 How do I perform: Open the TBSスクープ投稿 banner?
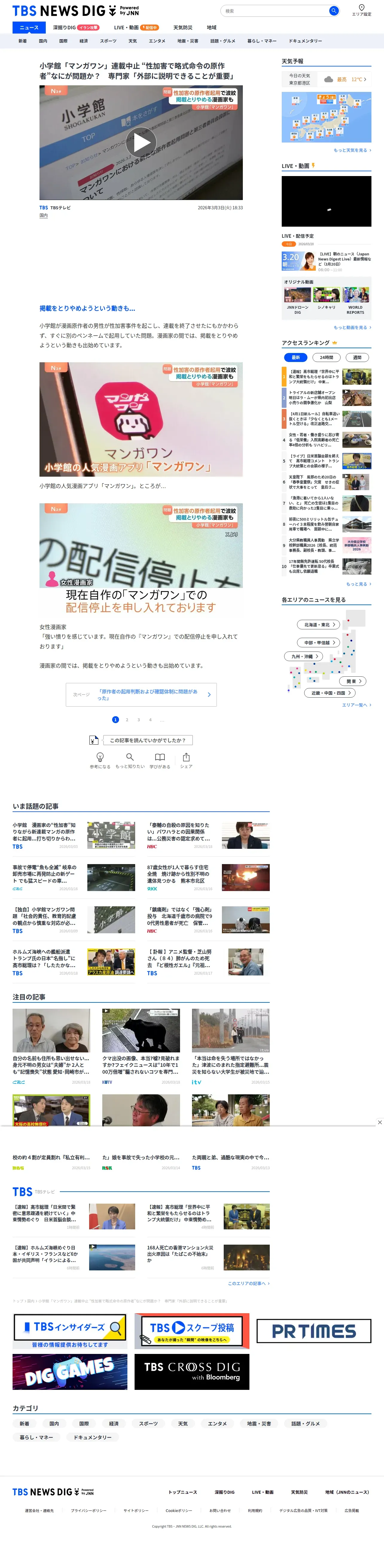pyautogui.click(x=192, y=1331)
